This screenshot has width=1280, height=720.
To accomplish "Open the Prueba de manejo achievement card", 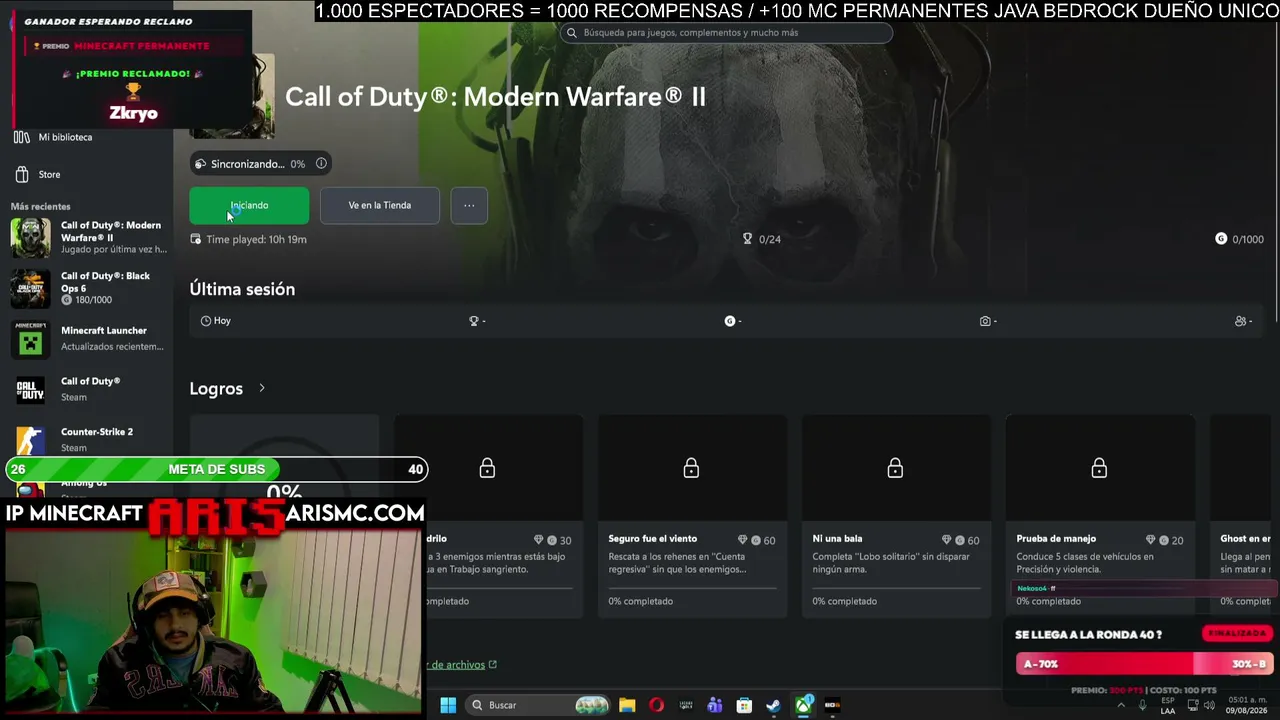I will click(1100, 516).
